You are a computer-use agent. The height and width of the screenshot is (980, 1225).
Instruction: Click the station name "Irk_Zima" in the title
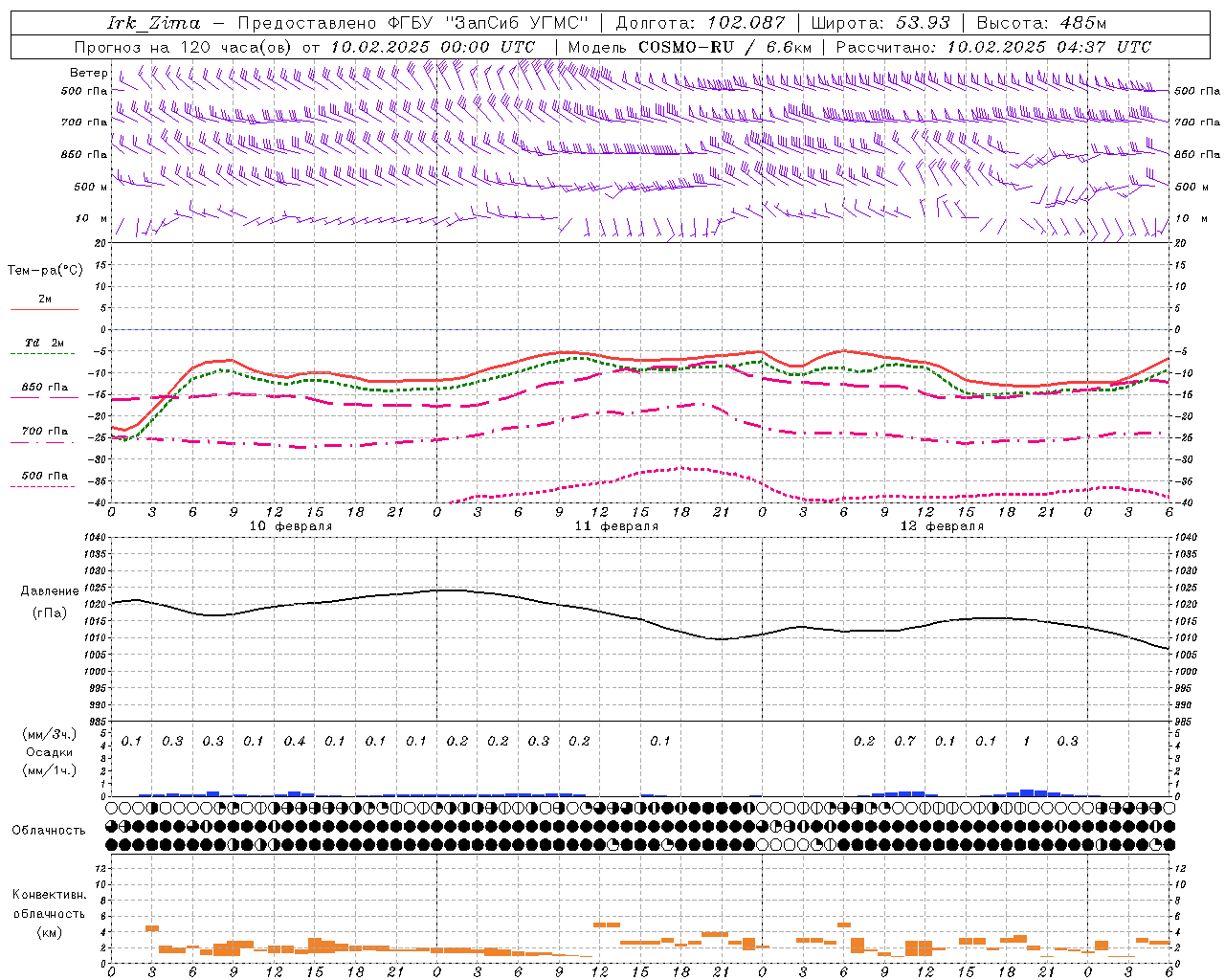154,23
